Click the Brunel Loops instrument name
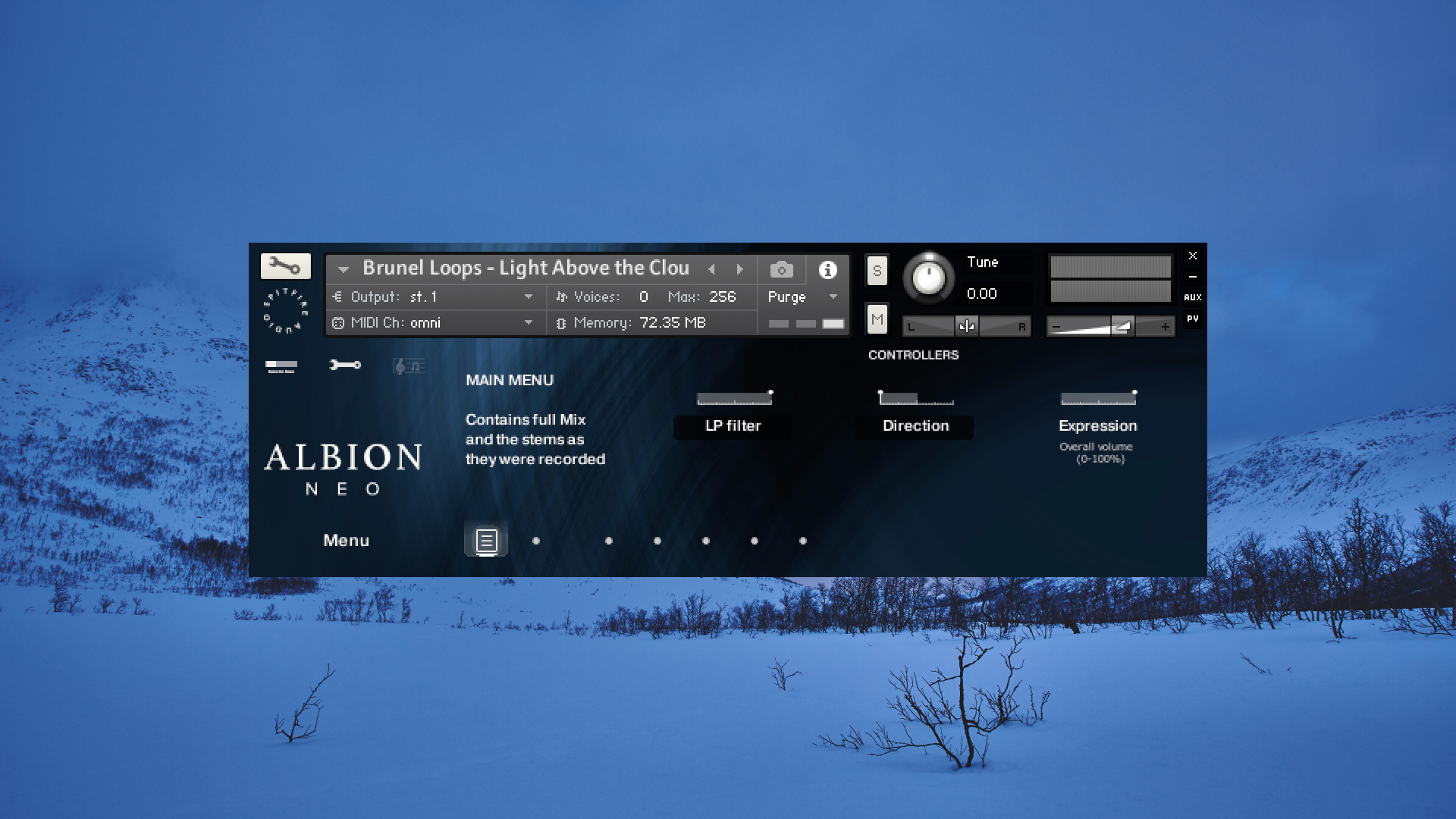Viewport: 1456px width, 819px height. point(526,268)
